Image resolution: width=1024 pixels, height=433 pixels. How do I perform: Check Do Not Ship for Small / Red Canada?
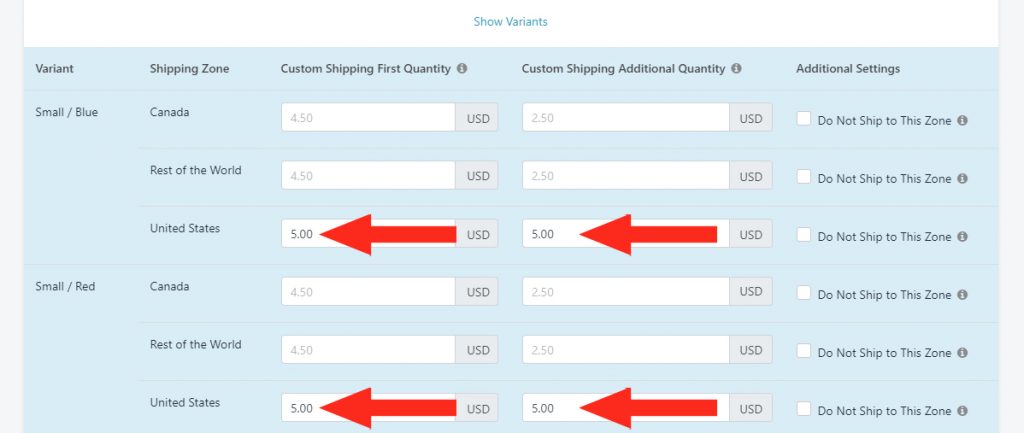click(804, 293)
